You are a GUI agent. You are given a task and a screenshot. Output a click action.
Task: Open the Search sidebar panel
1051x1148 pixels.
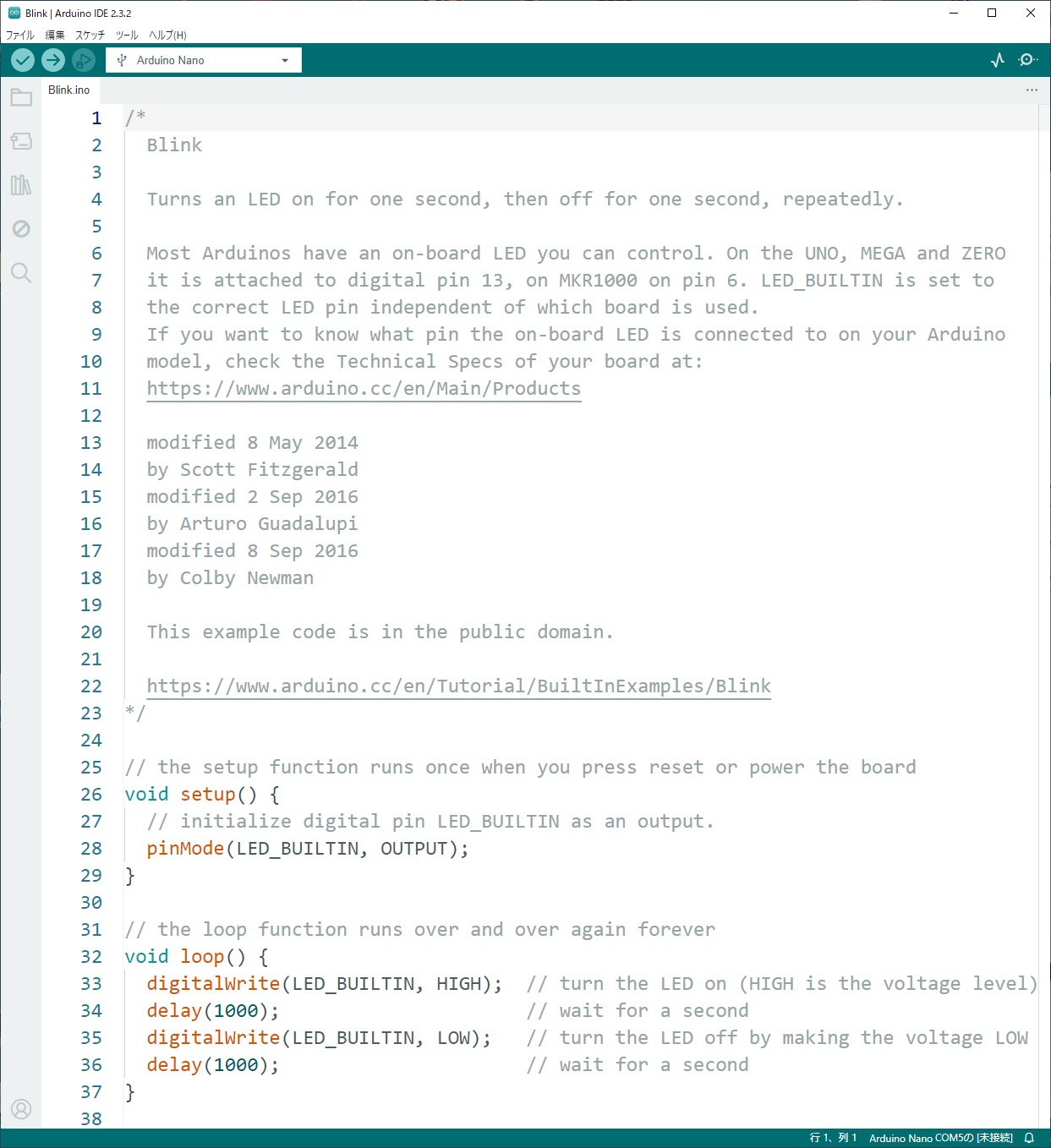pyautogui.click(x=21, y=272)
